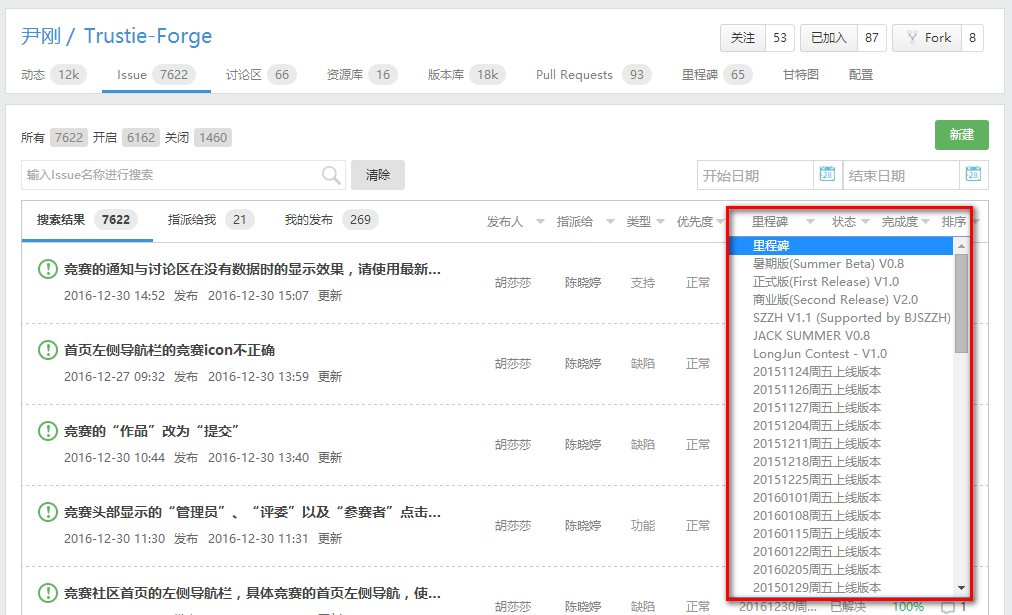Choose 20160101周五上线版本 option
This screenshot has width=1012, height=615.
coord(841,498)
